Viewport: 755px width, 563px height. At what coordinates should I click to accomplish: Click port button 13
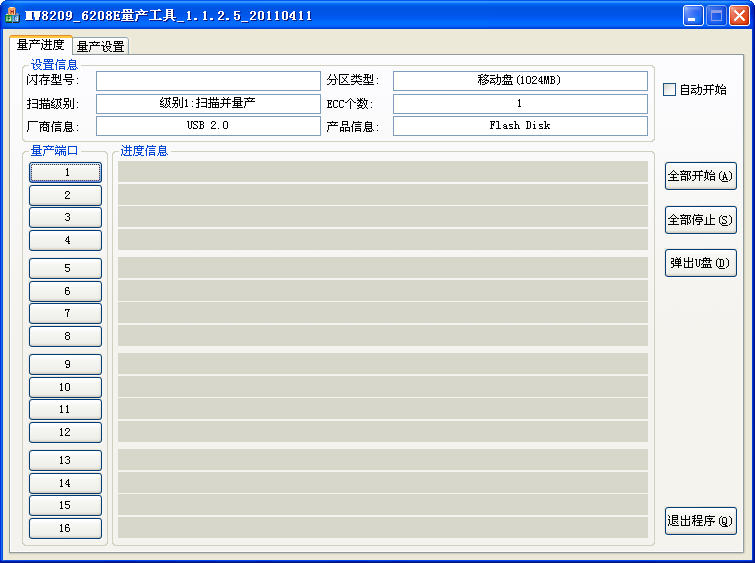tap(66, 460)
